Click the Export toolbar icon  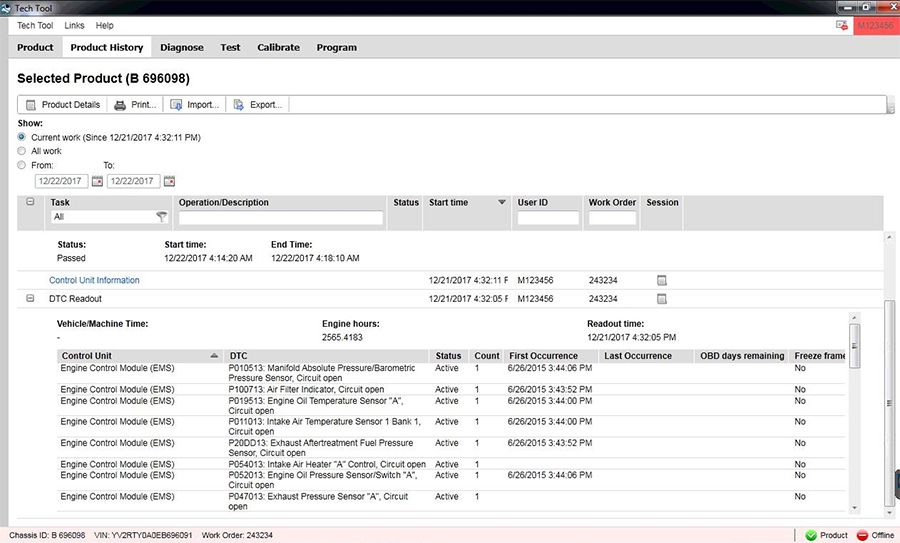click(239, 105)
